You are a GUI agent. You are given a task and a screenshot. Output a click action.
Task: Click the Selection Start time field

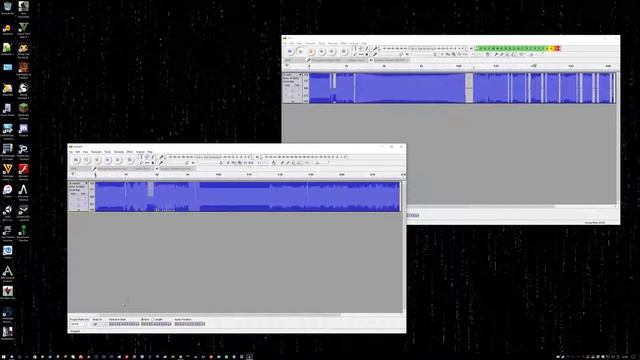(x=124, y=324)
